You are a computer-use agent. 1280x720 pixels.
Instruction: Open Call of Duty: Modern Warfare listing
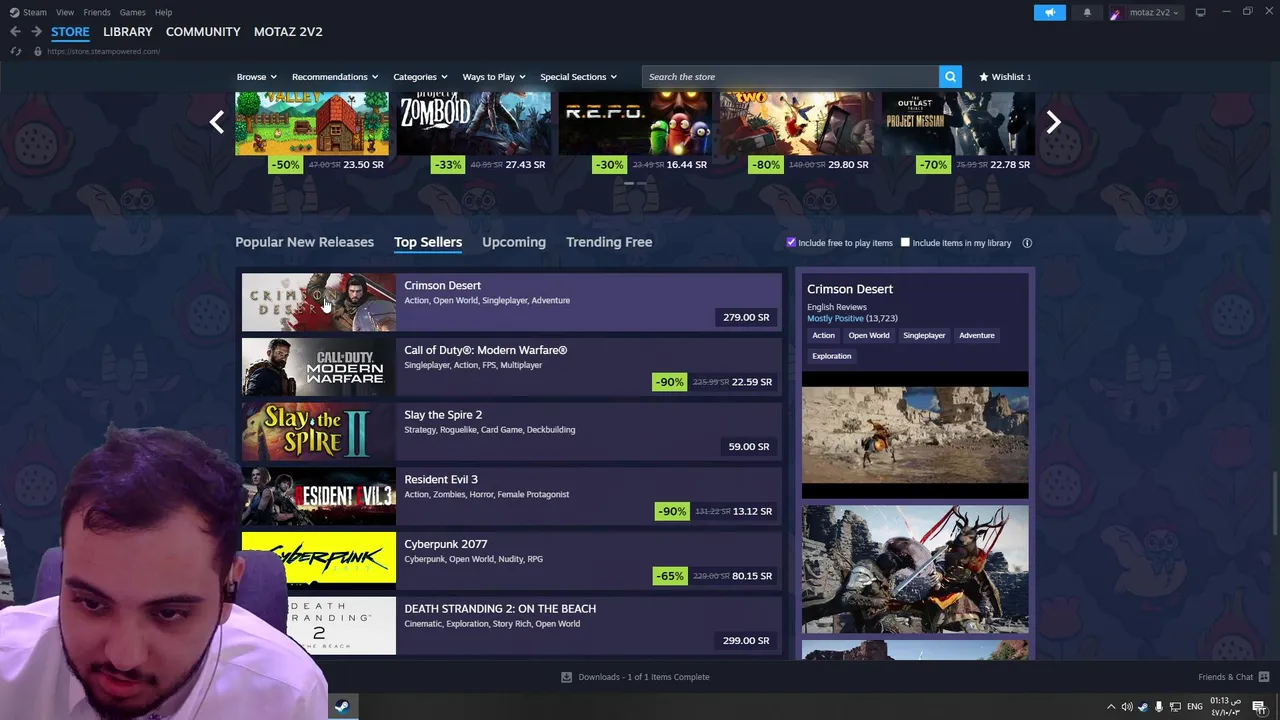[511, 367]
